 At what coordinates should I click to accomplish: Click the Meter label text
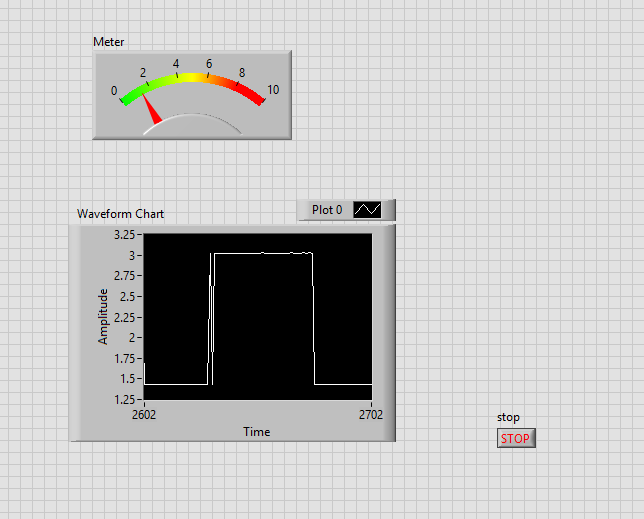(x=109, y=42)
